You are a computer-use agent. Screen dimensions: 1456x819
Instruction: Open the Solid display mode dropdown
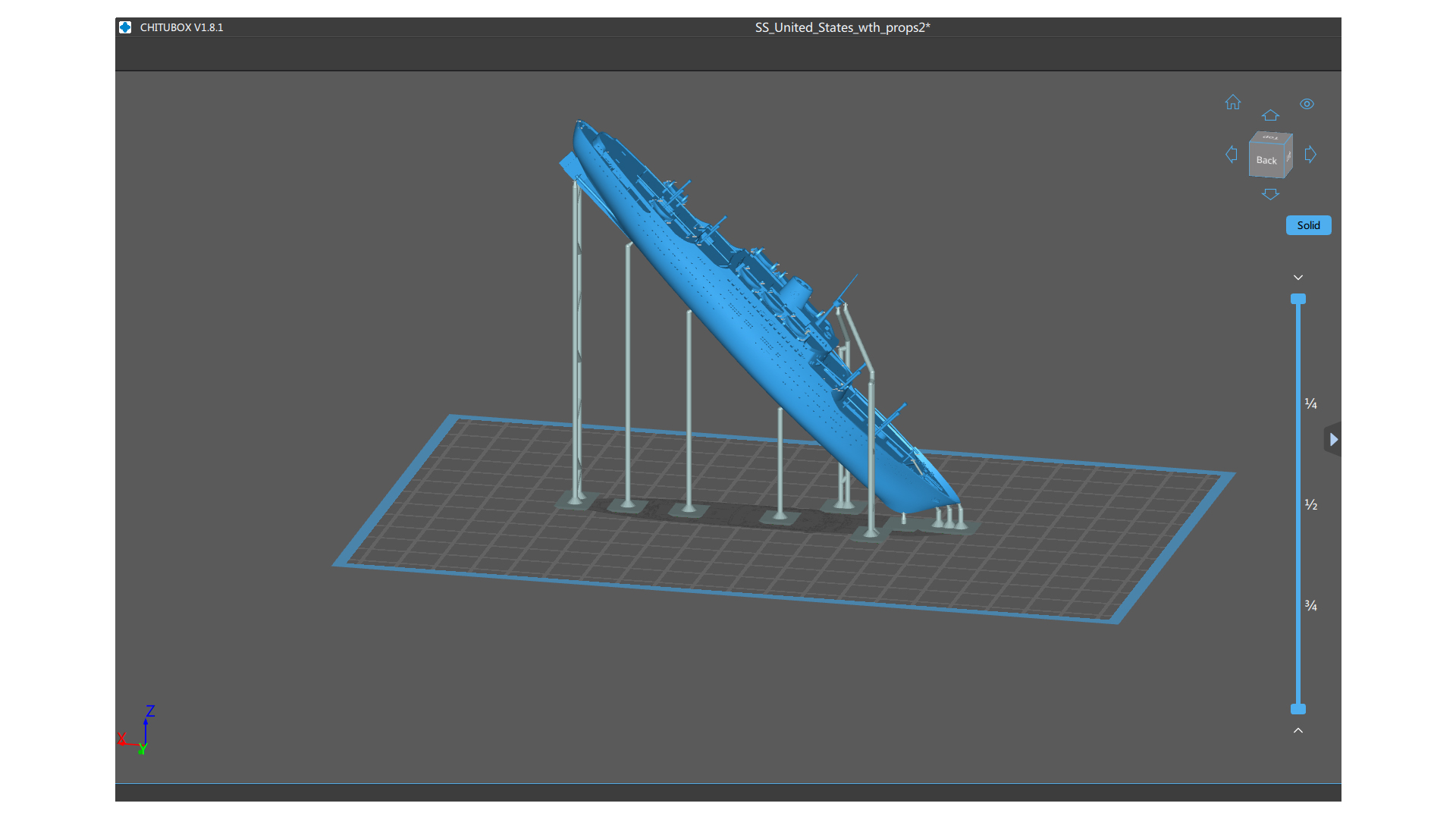1308,225
